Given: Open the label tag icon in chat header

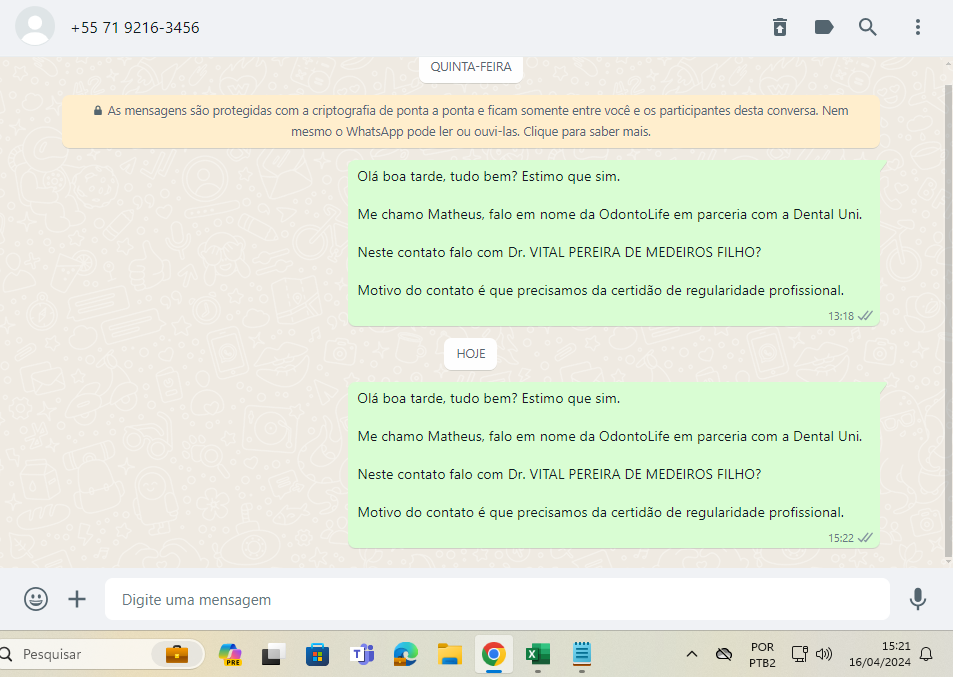Looking at the screenshot, I should click(x=824, y=27).
